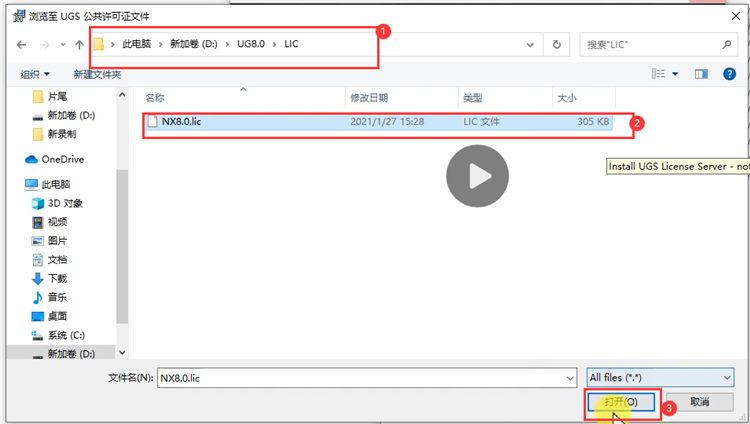Select LIC in the address breadcrumb
This screenshot has height=424, width=750.
tap(291, 44)
